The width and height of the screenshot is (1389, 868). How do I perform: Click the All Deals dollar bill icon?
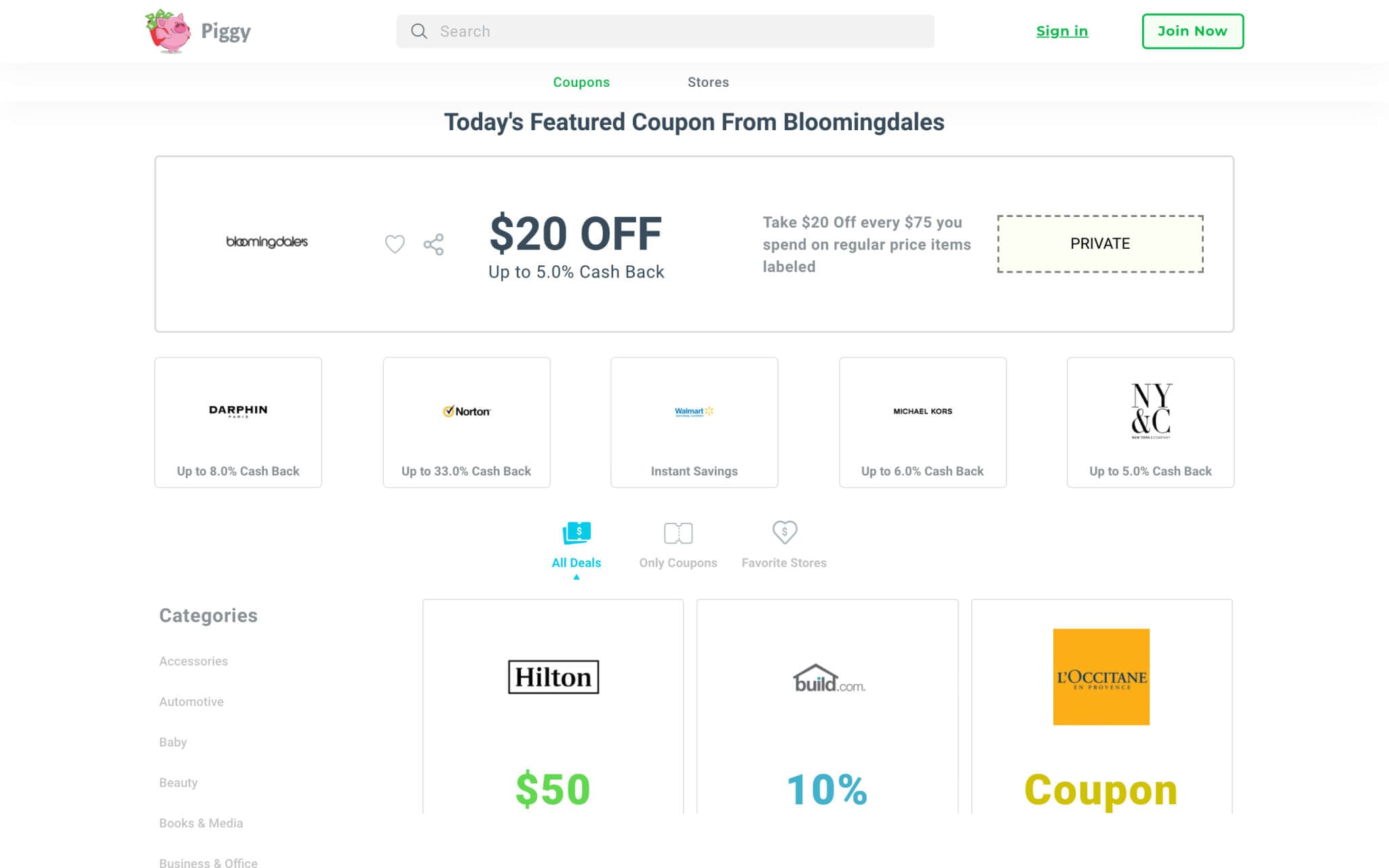pos(577,532)
